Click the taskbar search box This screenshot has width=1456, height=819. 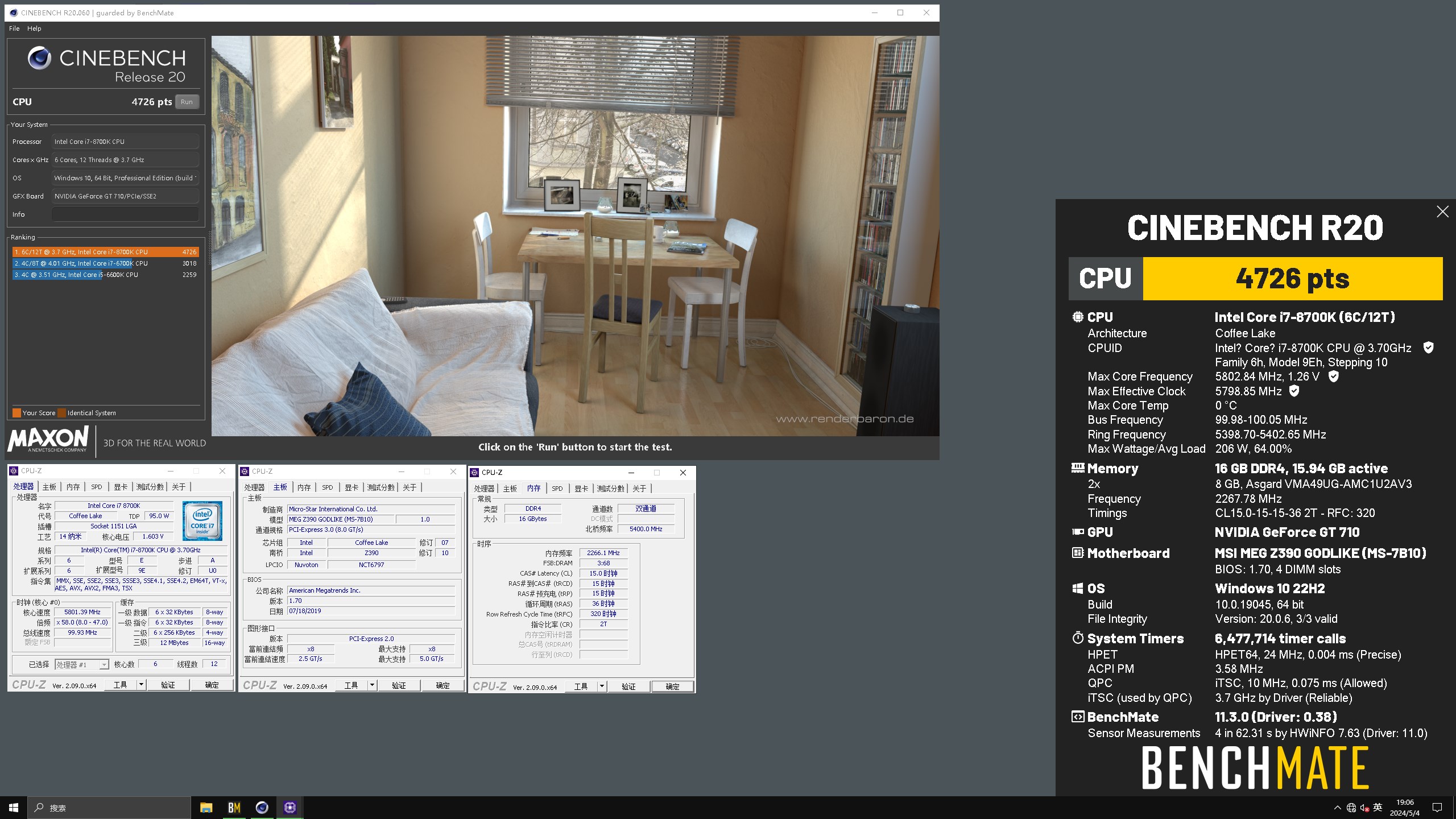point(109,808)
